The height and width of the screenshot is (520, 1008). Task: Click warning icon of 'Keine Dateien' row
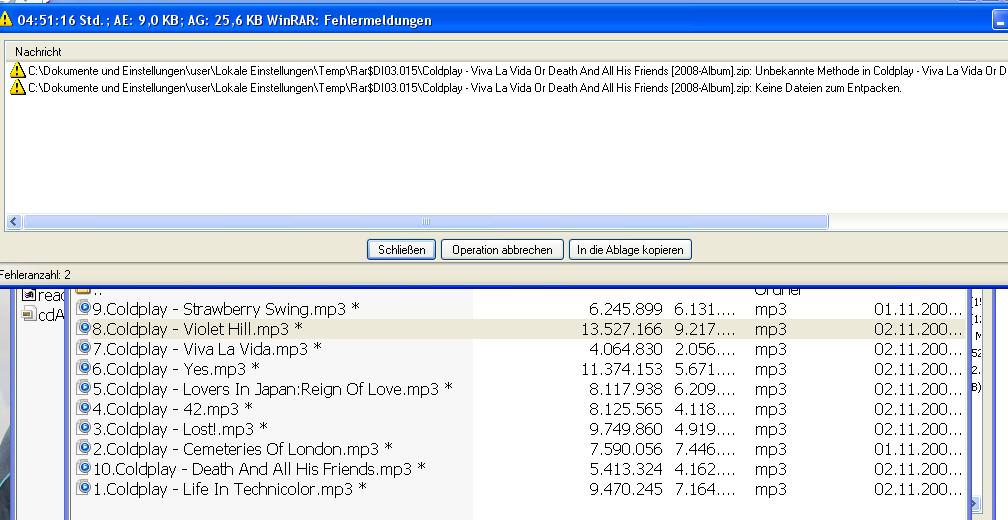click(x=17, y=87)
